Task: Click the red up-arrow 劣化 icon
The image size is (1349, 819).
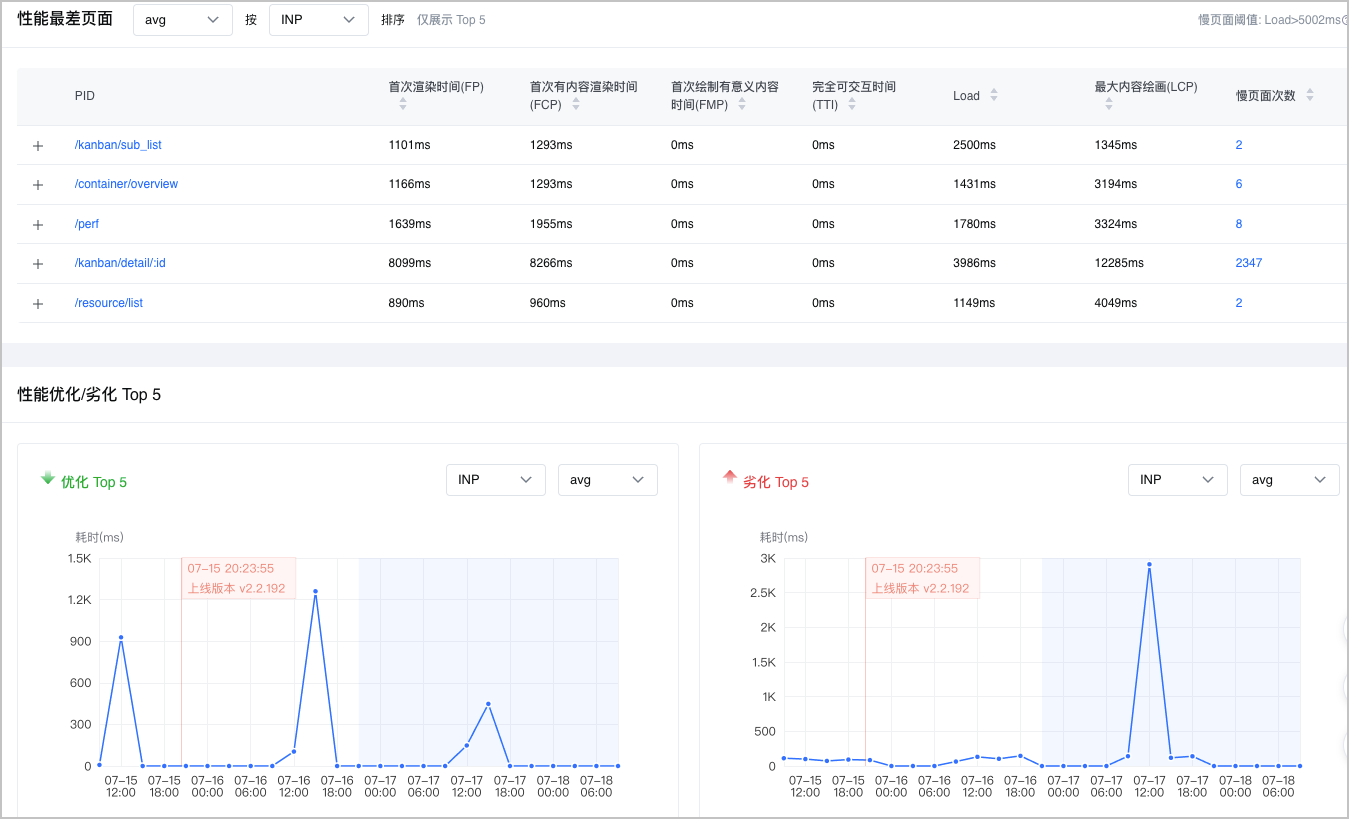Action: coord(730,478)
